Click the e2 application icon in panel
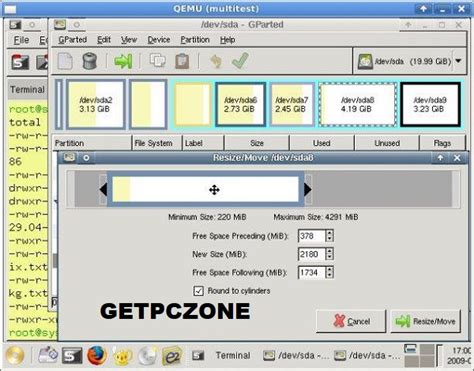 172,356
